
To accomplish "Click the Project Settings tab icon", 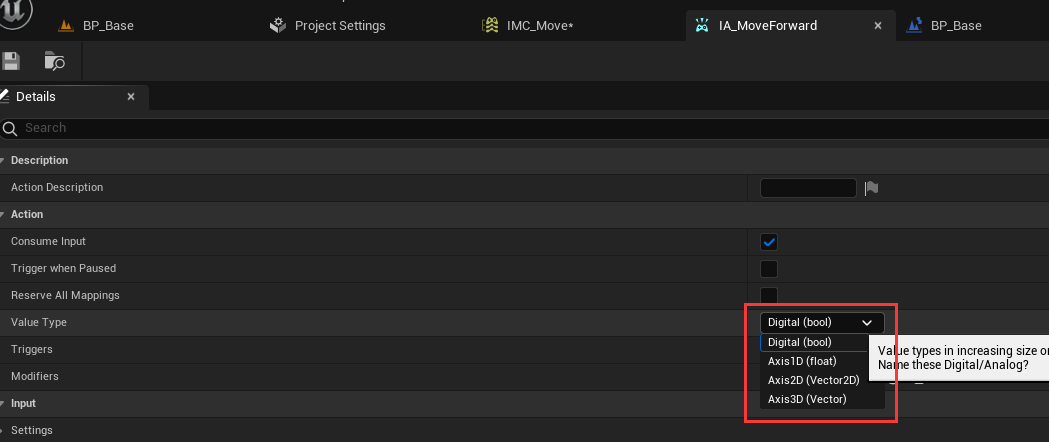I will 278,25.
